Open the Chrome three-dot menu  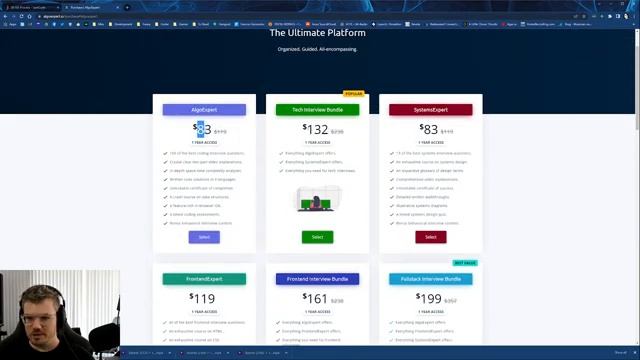click(634, 16)
